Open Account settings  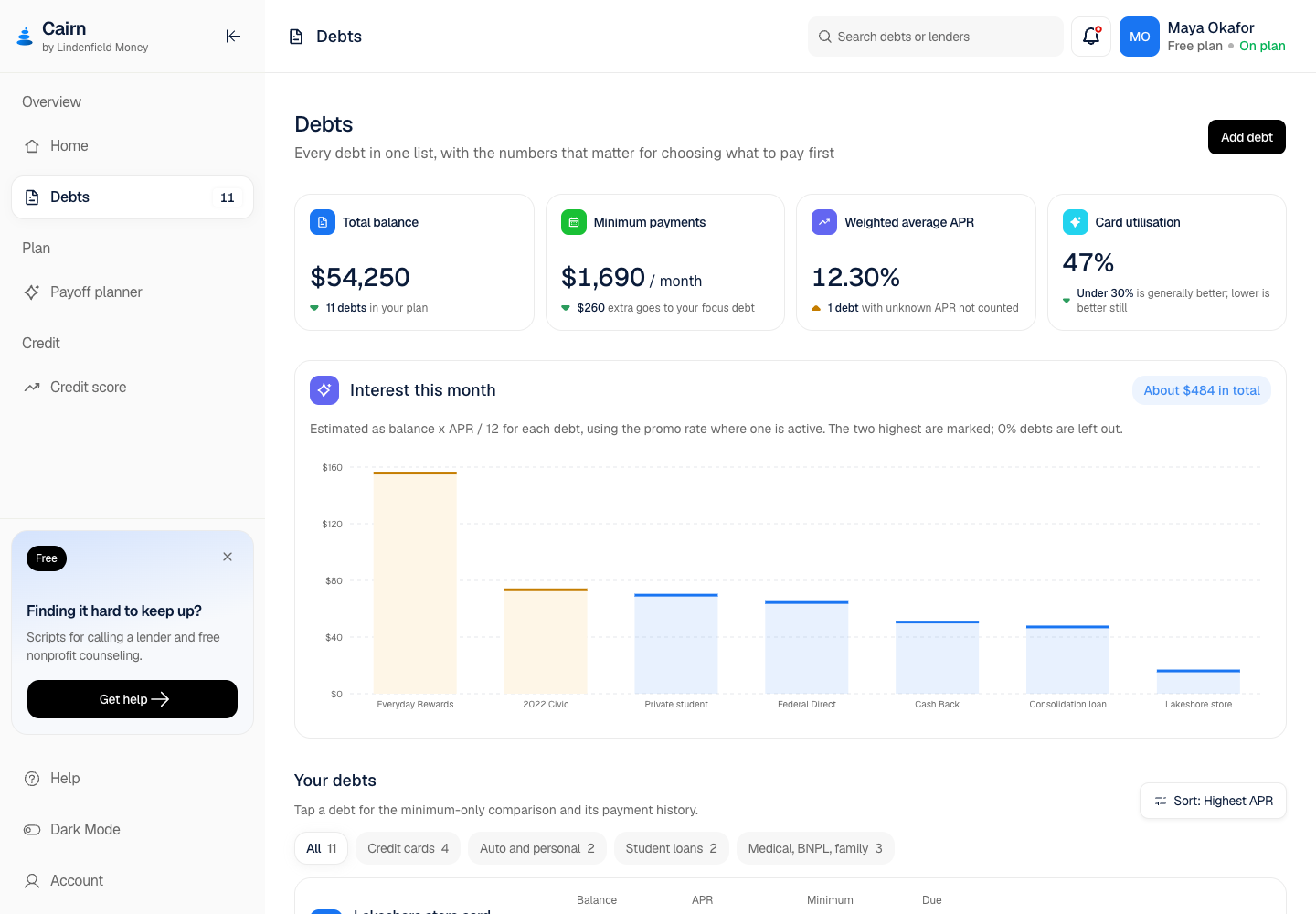point(133,881)
